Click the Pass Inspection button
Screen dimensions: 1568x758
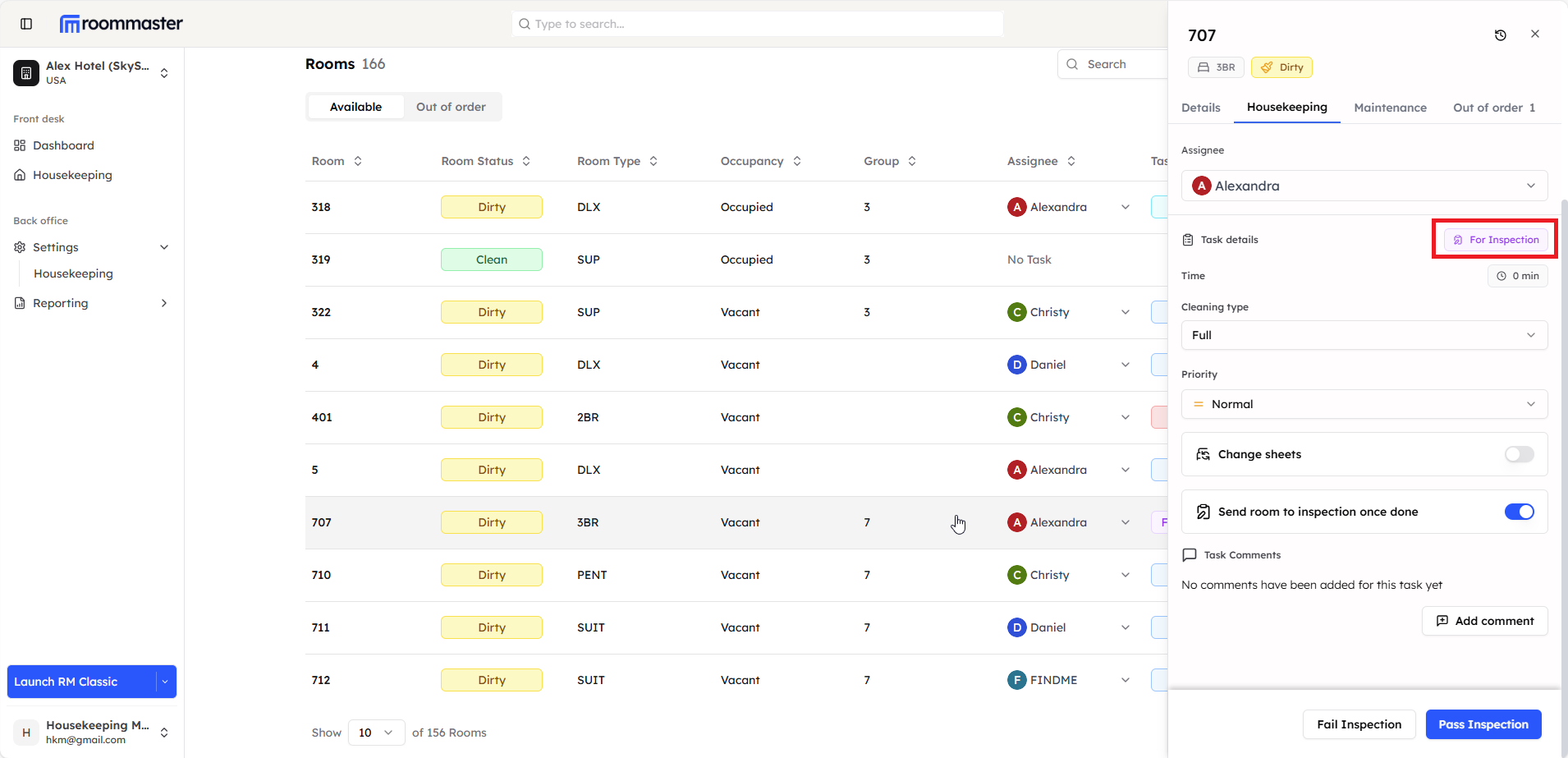[1483, 724]
